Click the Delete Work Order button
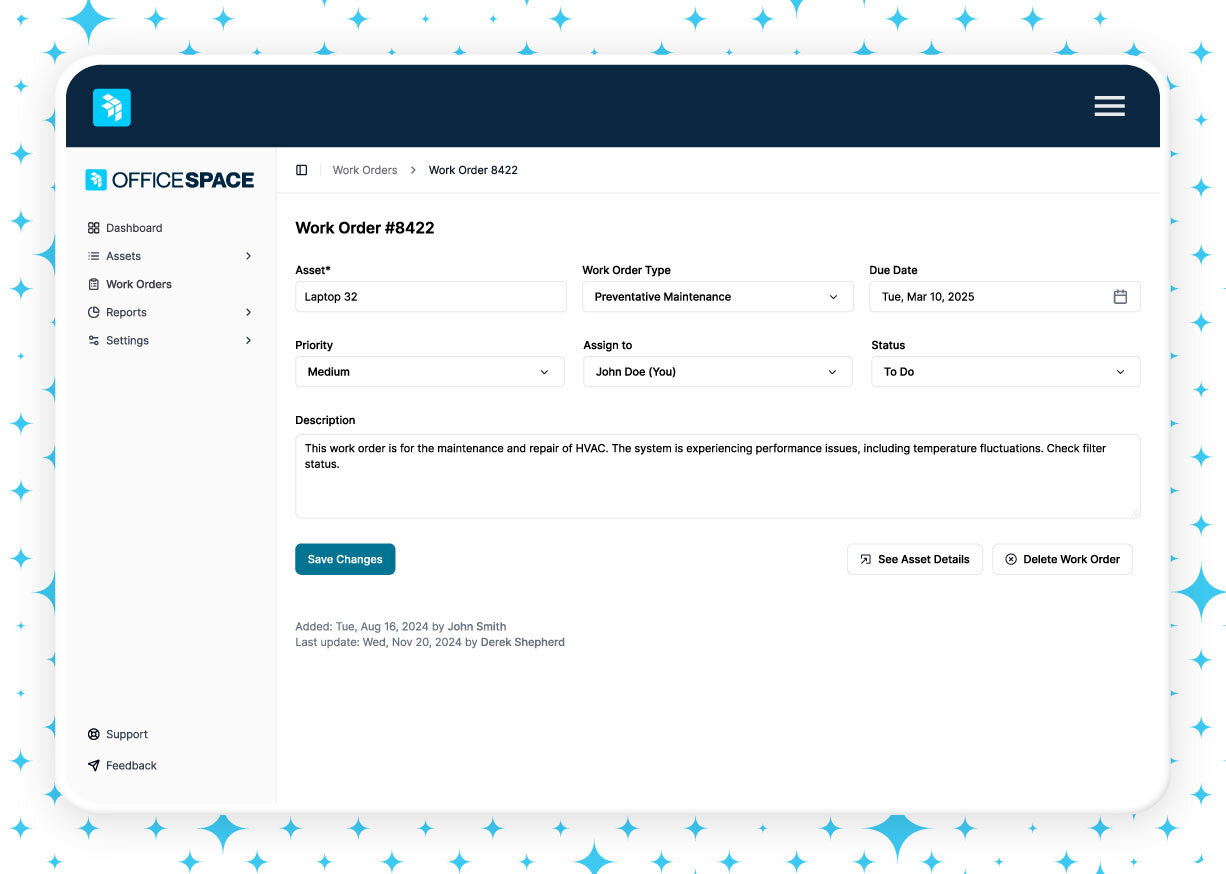 1061,559
